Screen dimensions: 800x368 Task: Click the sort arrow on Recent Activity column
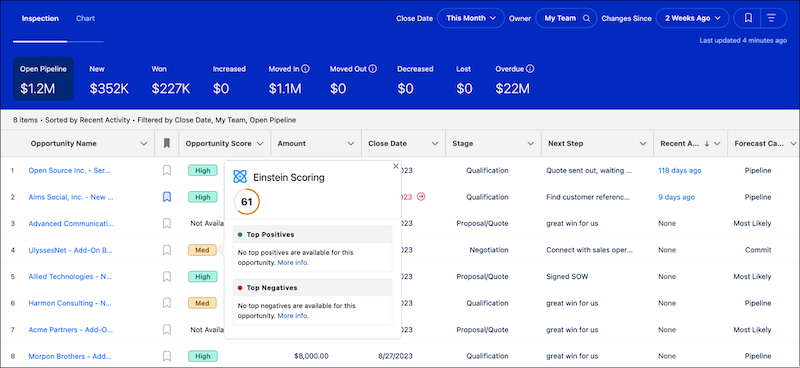pyautogui.click(x=707, y=144)
